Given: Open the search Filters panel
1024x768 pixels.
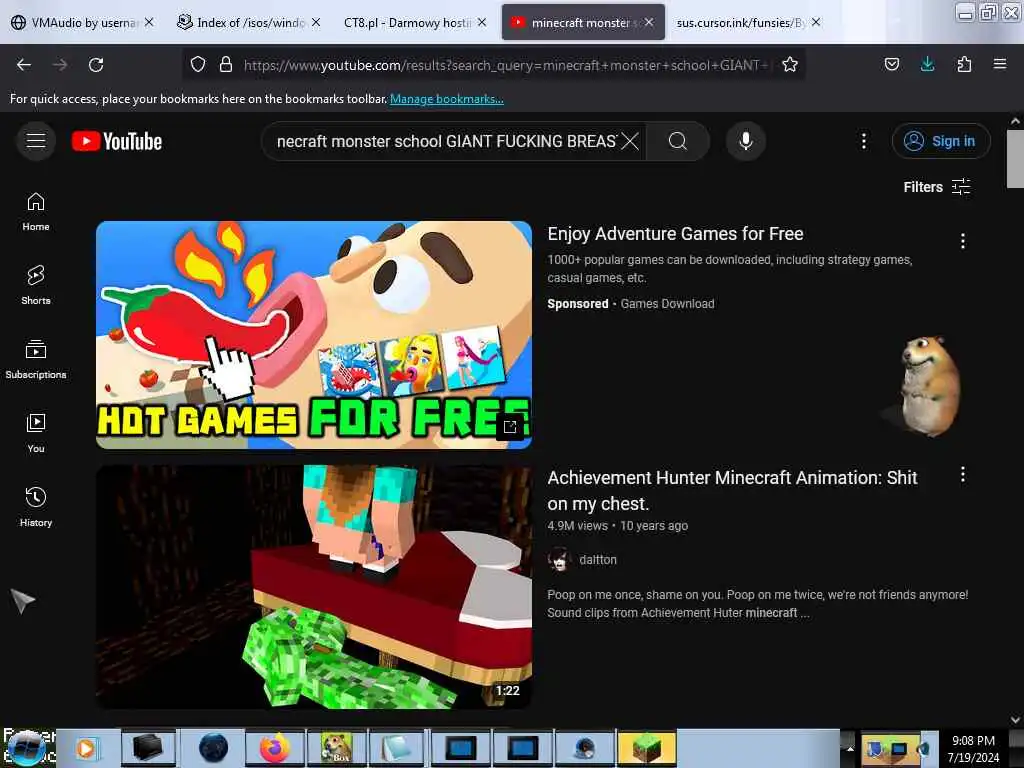Looking at the screenshot, I should 937,187.
